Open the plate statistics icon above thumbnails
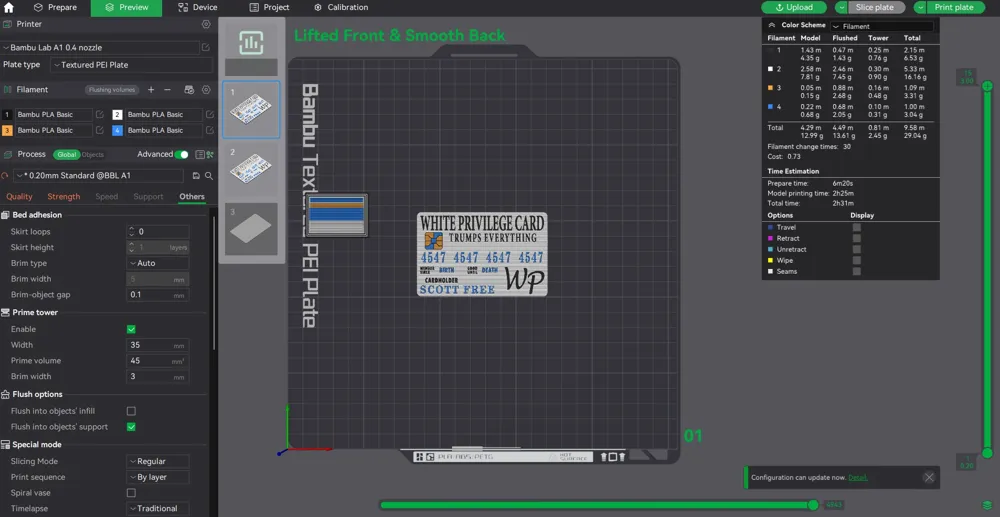Screen dimensions: 1000x517 251,43
